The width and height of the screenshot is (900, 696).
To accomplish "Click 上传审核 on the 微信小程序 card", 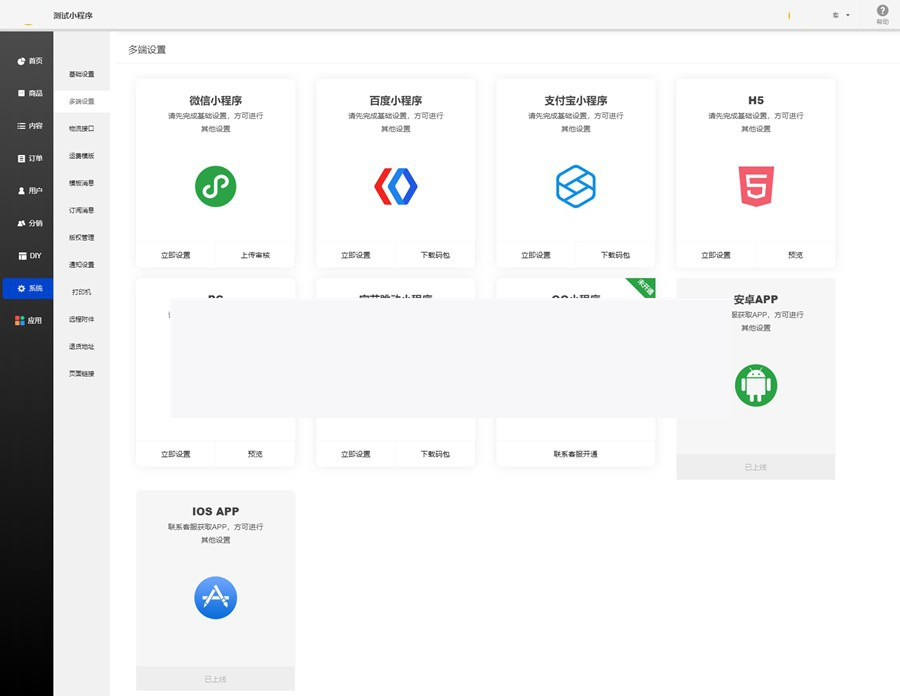I will [x=255, y=255].
